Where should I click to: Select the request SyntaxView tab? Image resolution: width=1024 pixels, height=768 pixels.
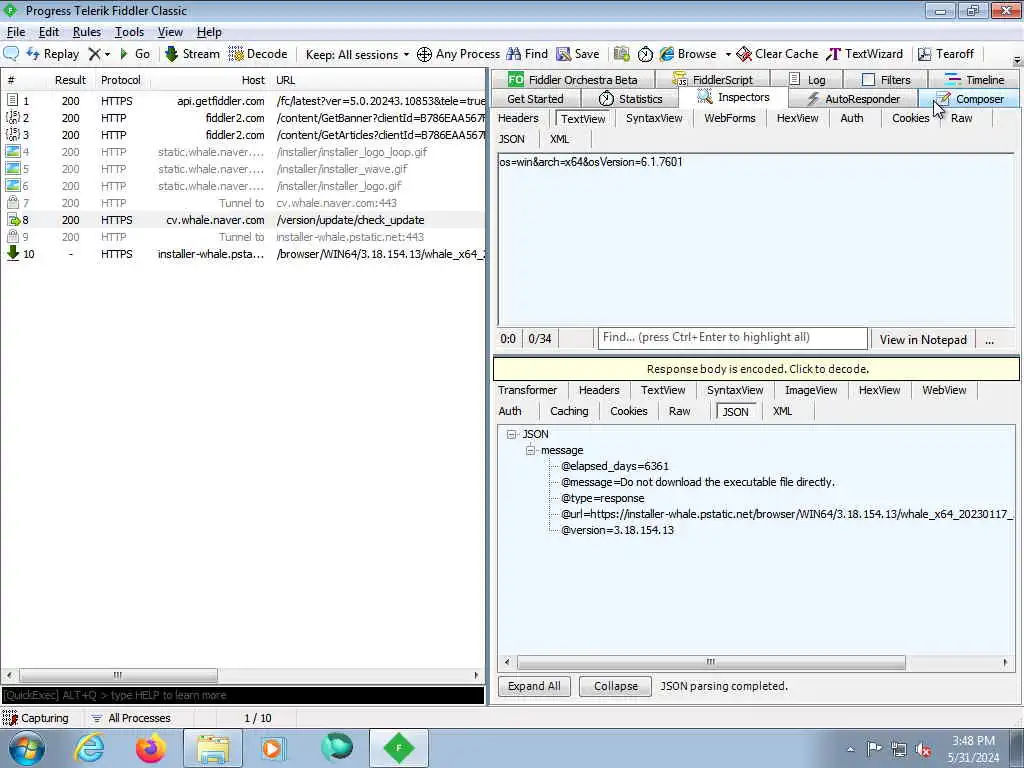click(x=654, y=118)
